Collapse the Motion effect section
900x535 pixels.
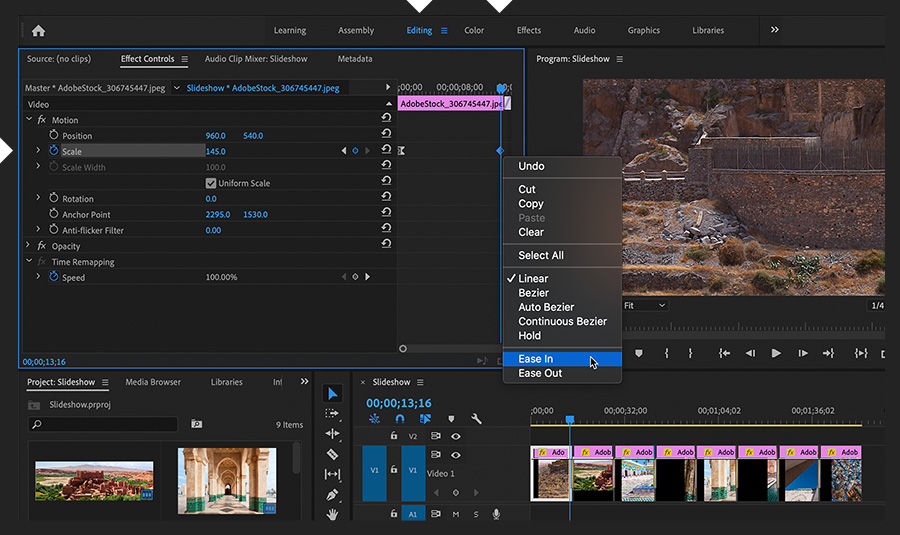(28, 120)
